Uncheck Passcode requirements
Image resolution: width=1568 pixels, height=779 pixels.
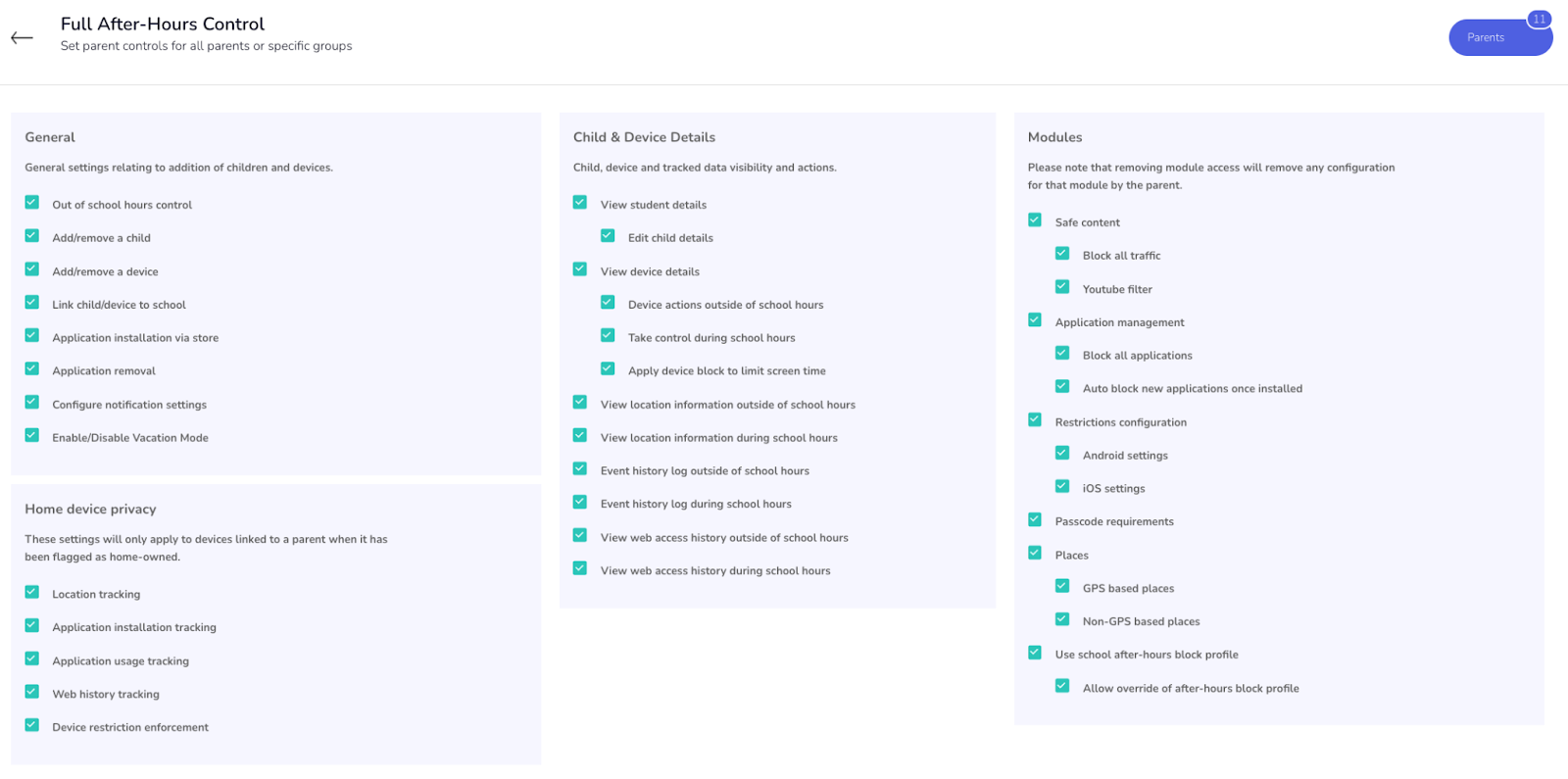(x=1035, y=520)
